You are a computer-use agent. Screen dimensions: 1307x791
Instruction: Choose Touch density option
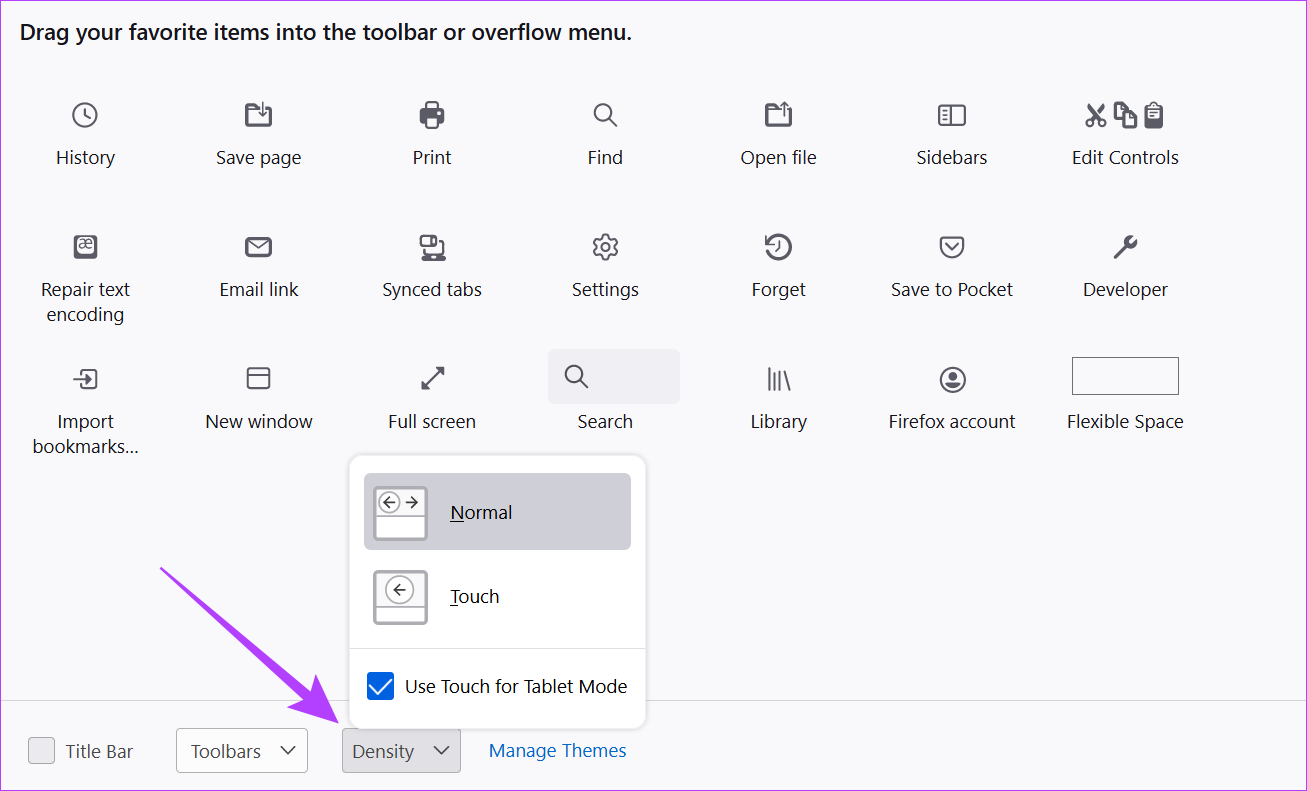click(497, 597)
